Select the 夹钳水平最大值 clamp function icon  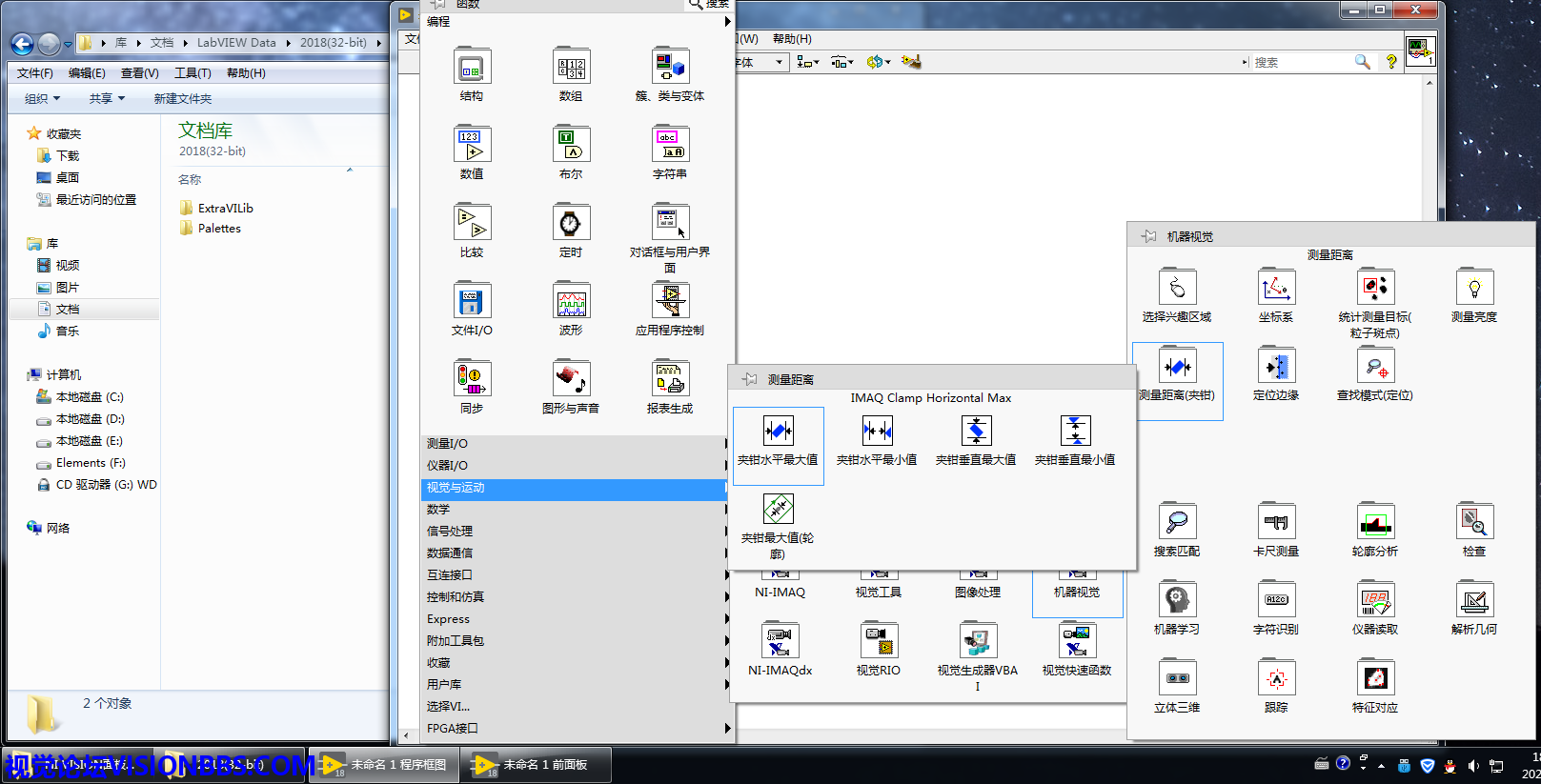coord(778,432)
